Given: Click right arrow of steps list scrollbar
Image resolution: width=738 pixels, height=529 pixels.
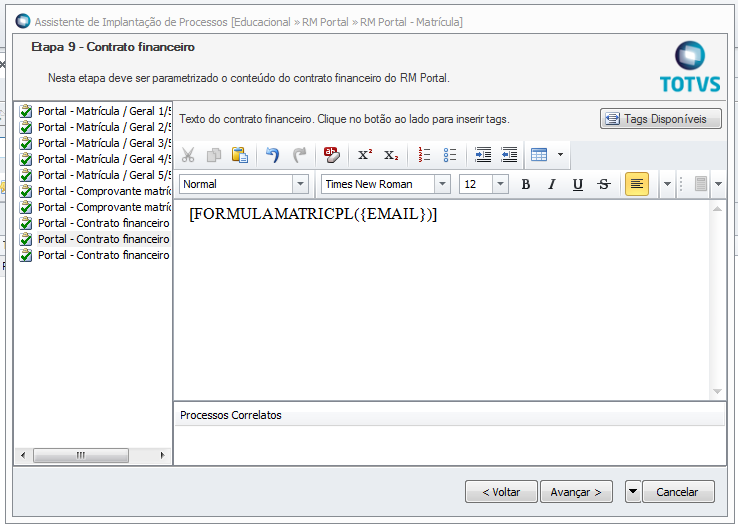Looking at the screenshot, I should (162, 455).
